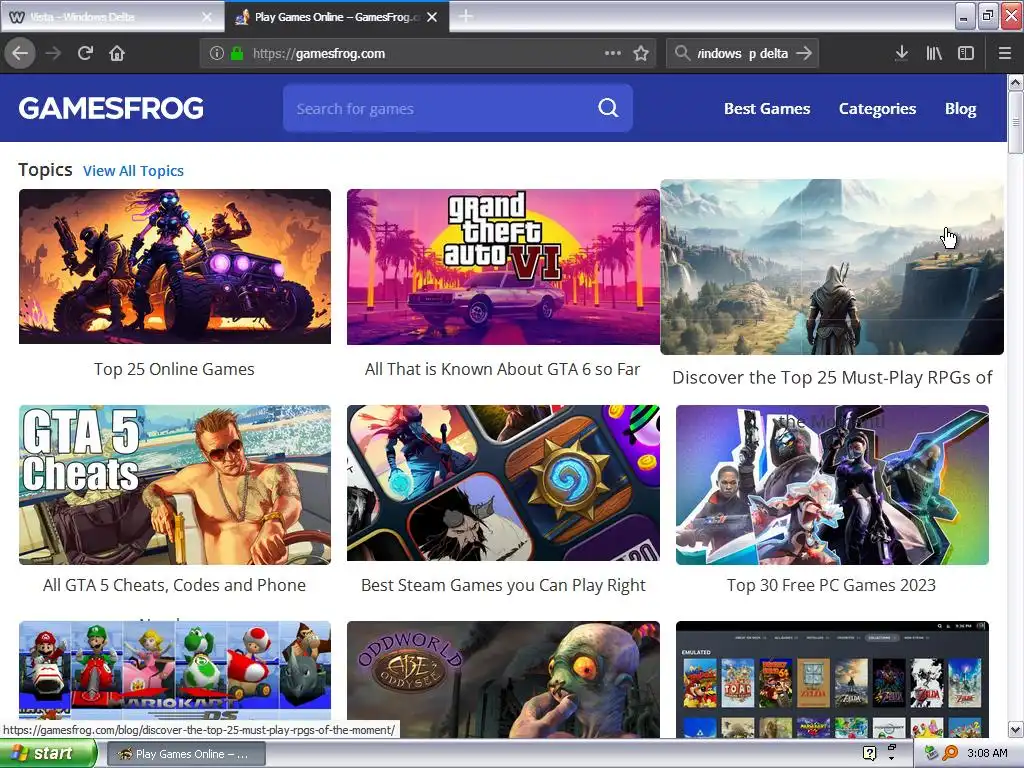Click the page scrollbar down arrow
The width and height of the screenshot is (1024, 768).
(1015, 729)
